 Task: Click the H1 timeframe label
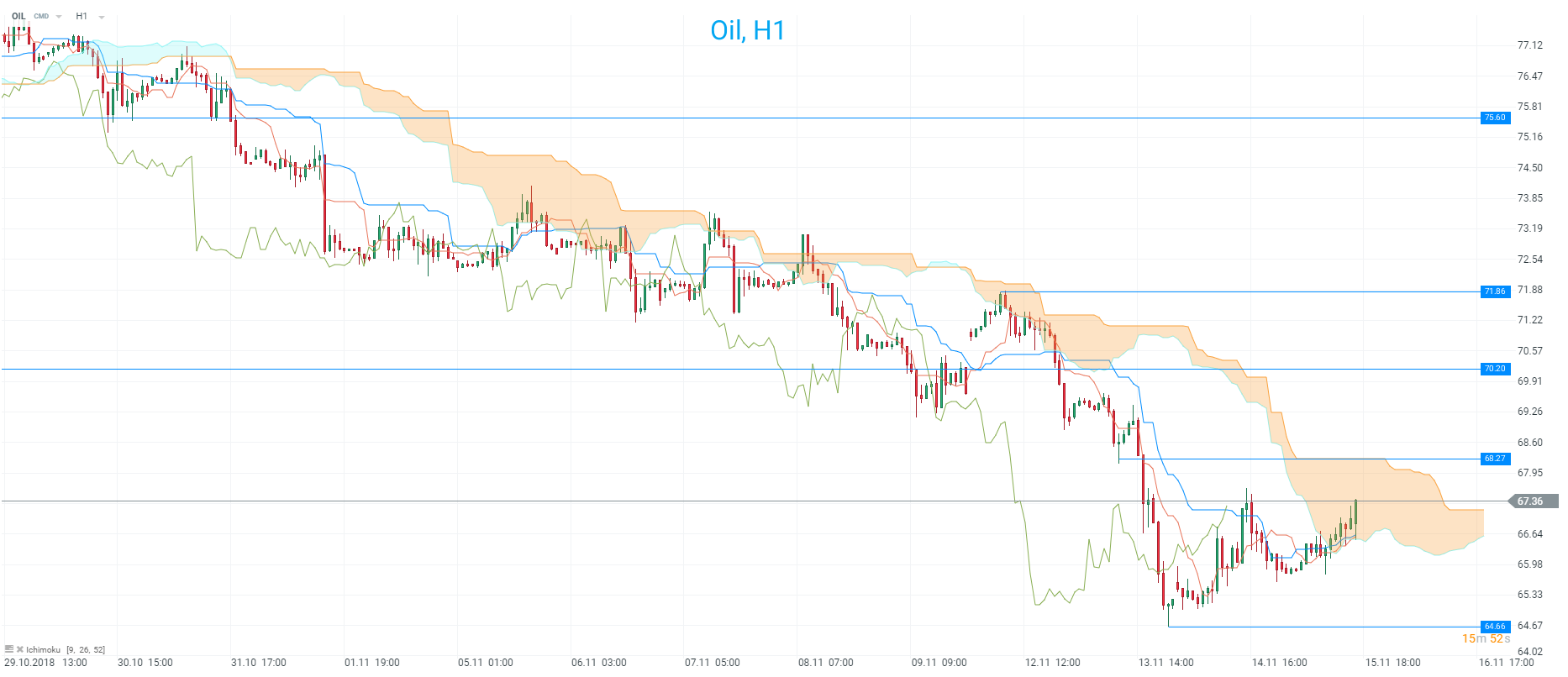(x=82, y=16)
